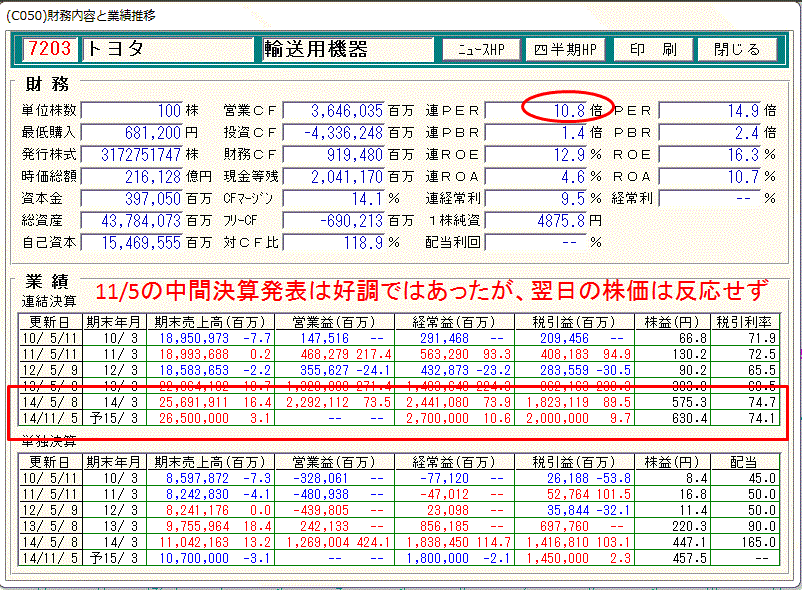Image resolution: width=802 pixels, height=590 pixels.
Task: Select standalone operating profit 1,269,004
Action: (x=317, y=542)
